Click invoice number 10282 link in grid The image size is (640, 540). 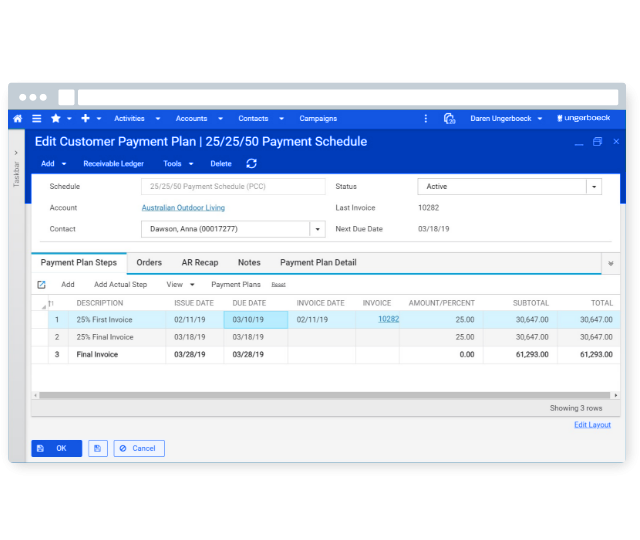pos(388,319)
